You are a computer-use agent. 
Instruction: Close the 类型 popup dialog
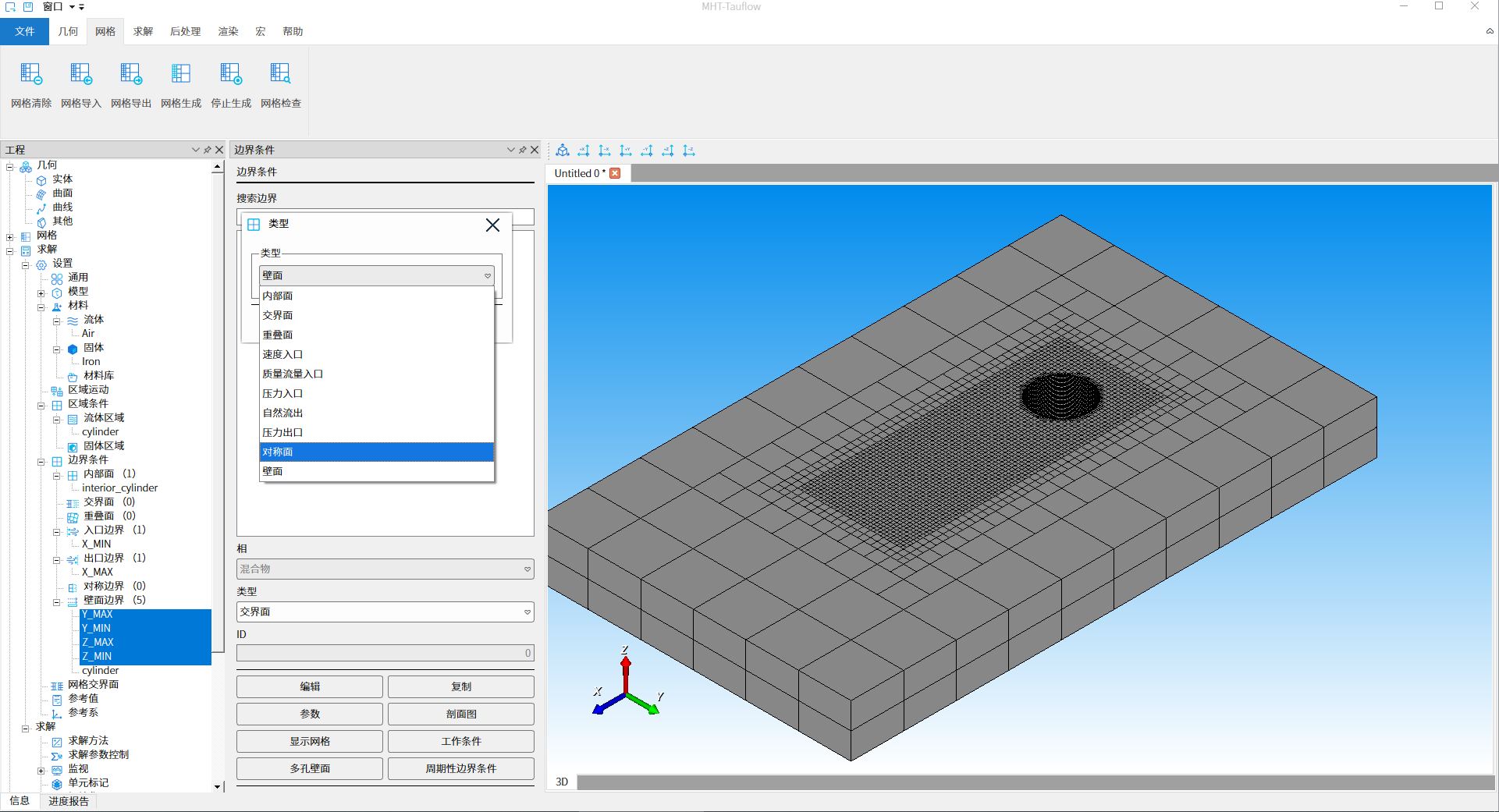[492, 225]
